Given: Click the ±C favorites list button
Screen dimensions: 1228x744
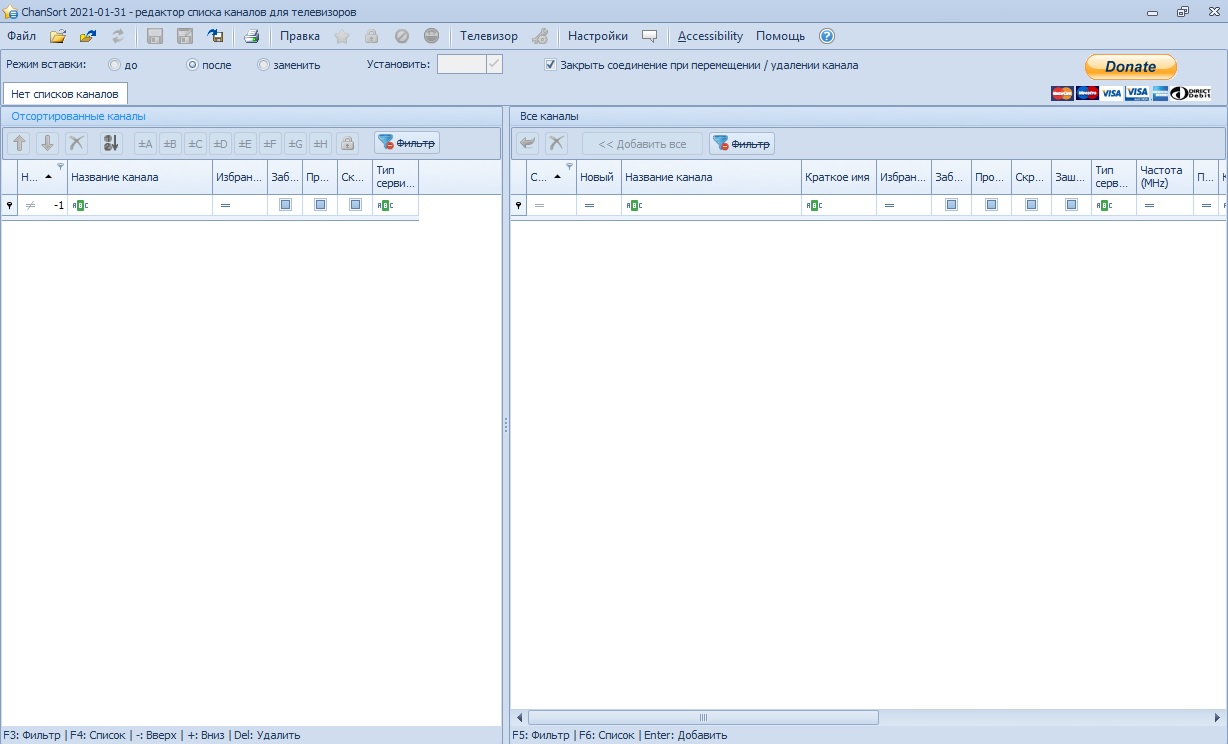Looking at the screenshot, I should [196, 144].
